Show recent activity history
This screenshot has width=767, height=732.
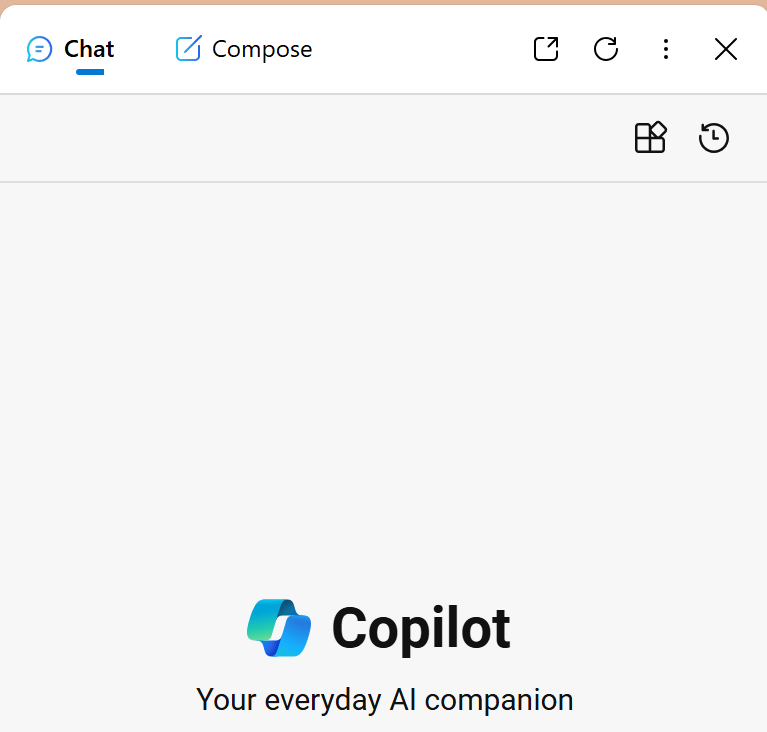[x=714, y=137]
